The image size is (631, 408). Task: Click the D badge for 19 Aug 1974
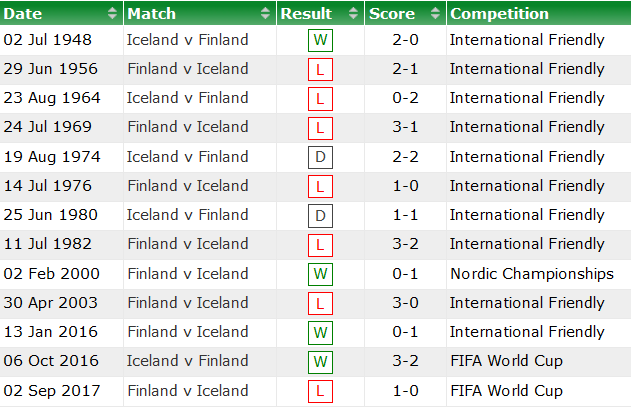click(319, 157)
